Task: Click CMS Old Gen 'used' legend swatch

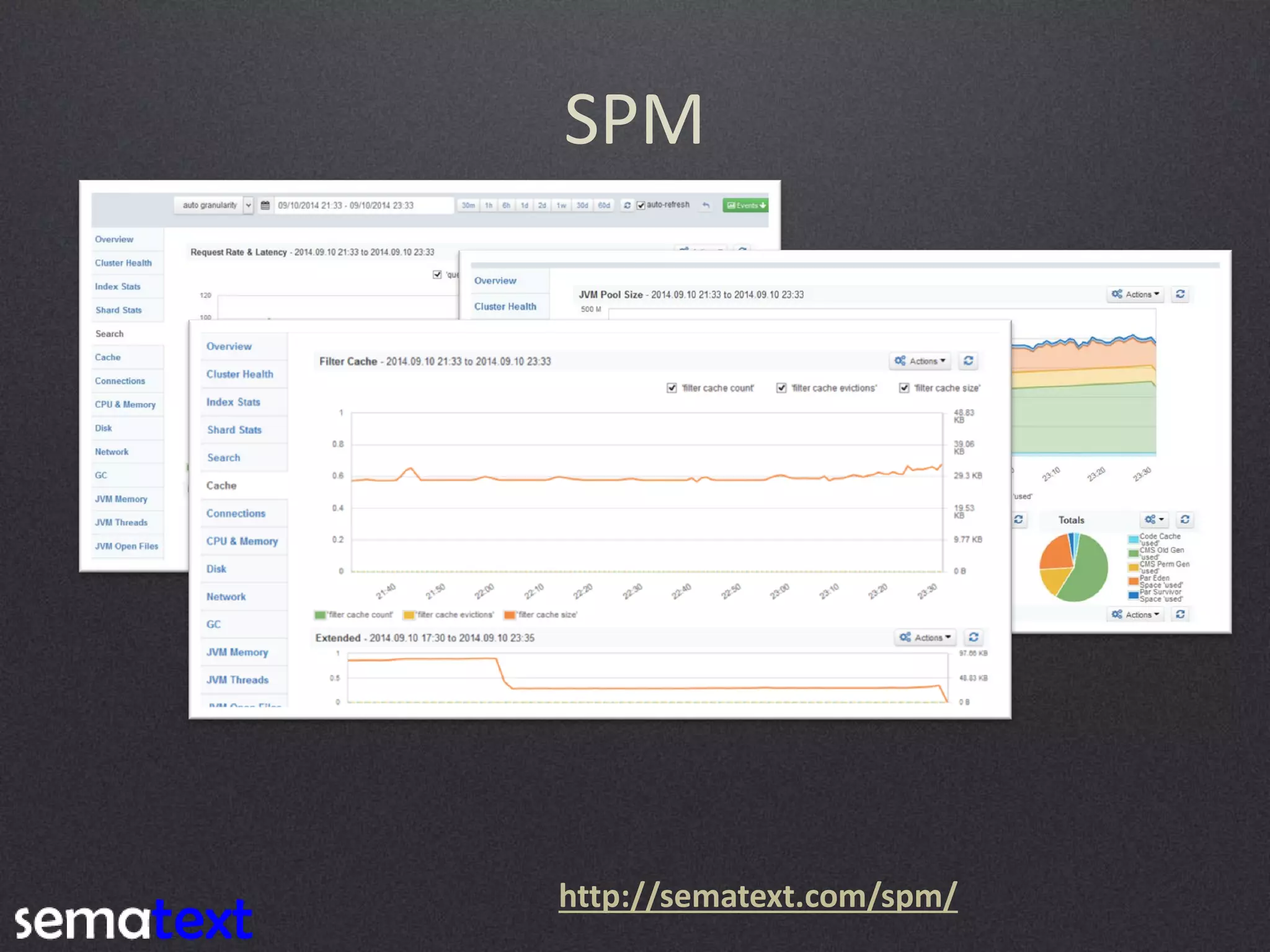Action: tap(1133, 553)
